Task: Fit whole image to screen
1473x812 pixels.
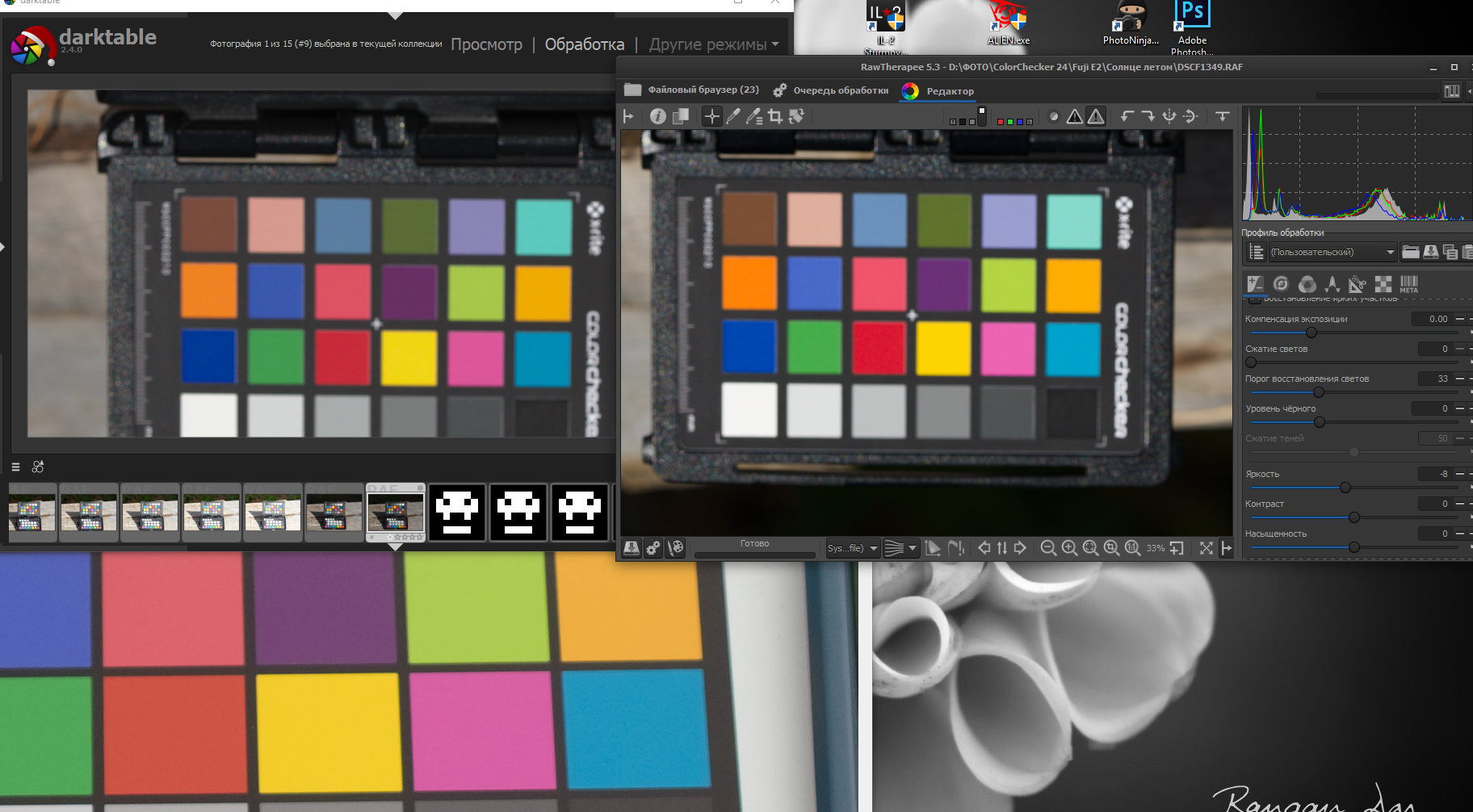Action: tap(1090, 548)
